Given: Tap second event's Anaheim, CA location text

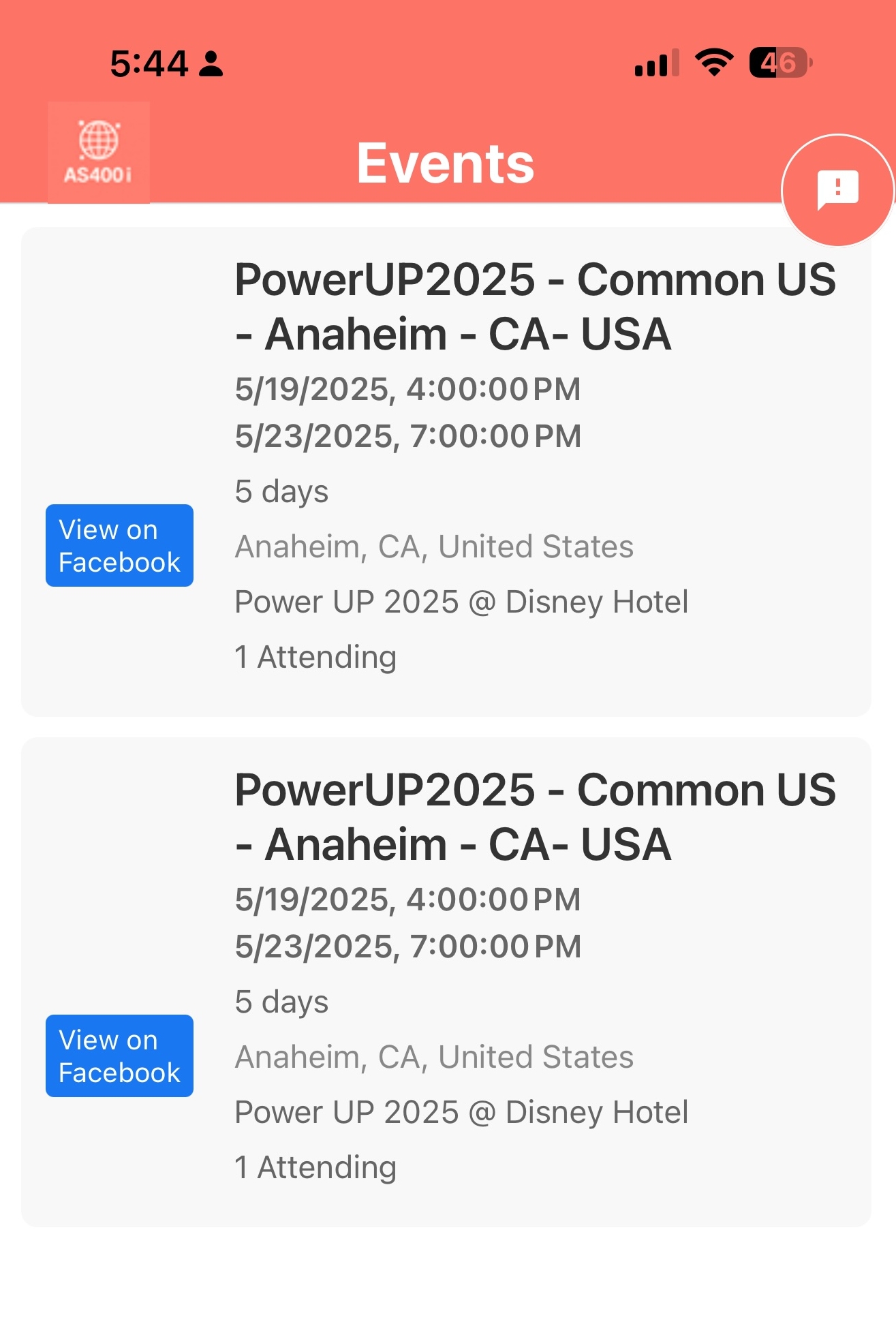Looking at the screenshot, I should pyautogui.click(x=434, y=1057).
